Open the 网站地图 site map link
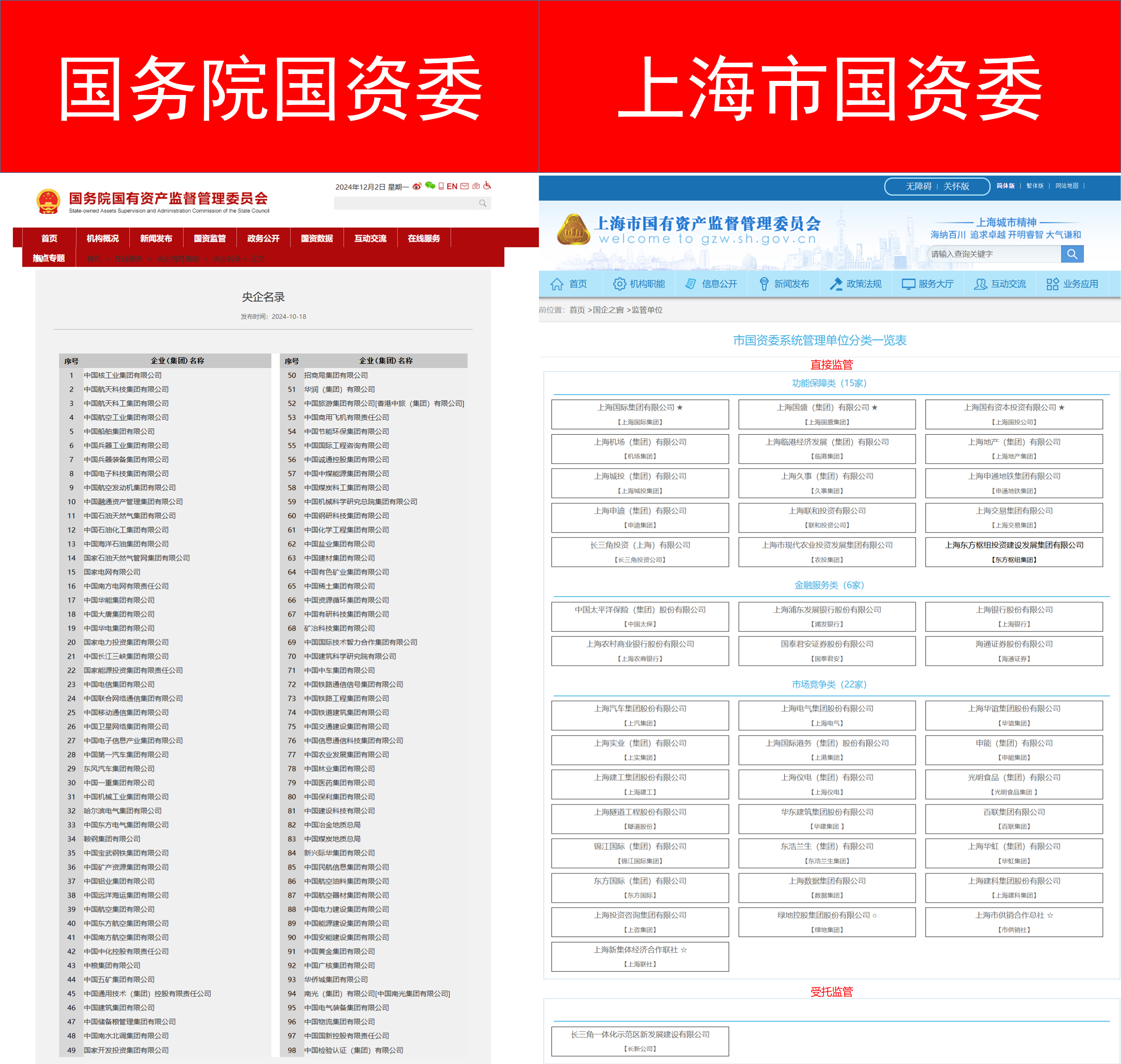The width and height of the screenshot is (1121, 1064). [1066, 185]
